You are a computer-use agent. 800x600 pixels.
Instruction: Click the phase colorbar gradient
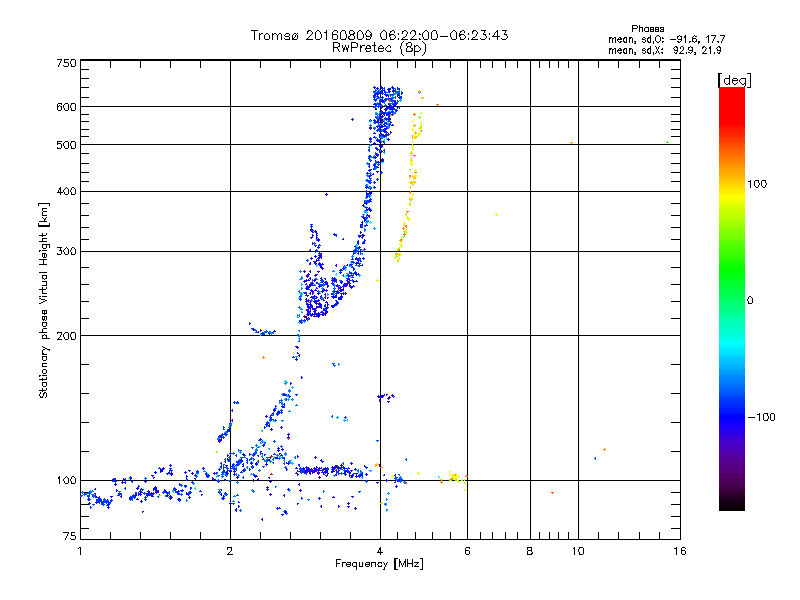[732, 298]
